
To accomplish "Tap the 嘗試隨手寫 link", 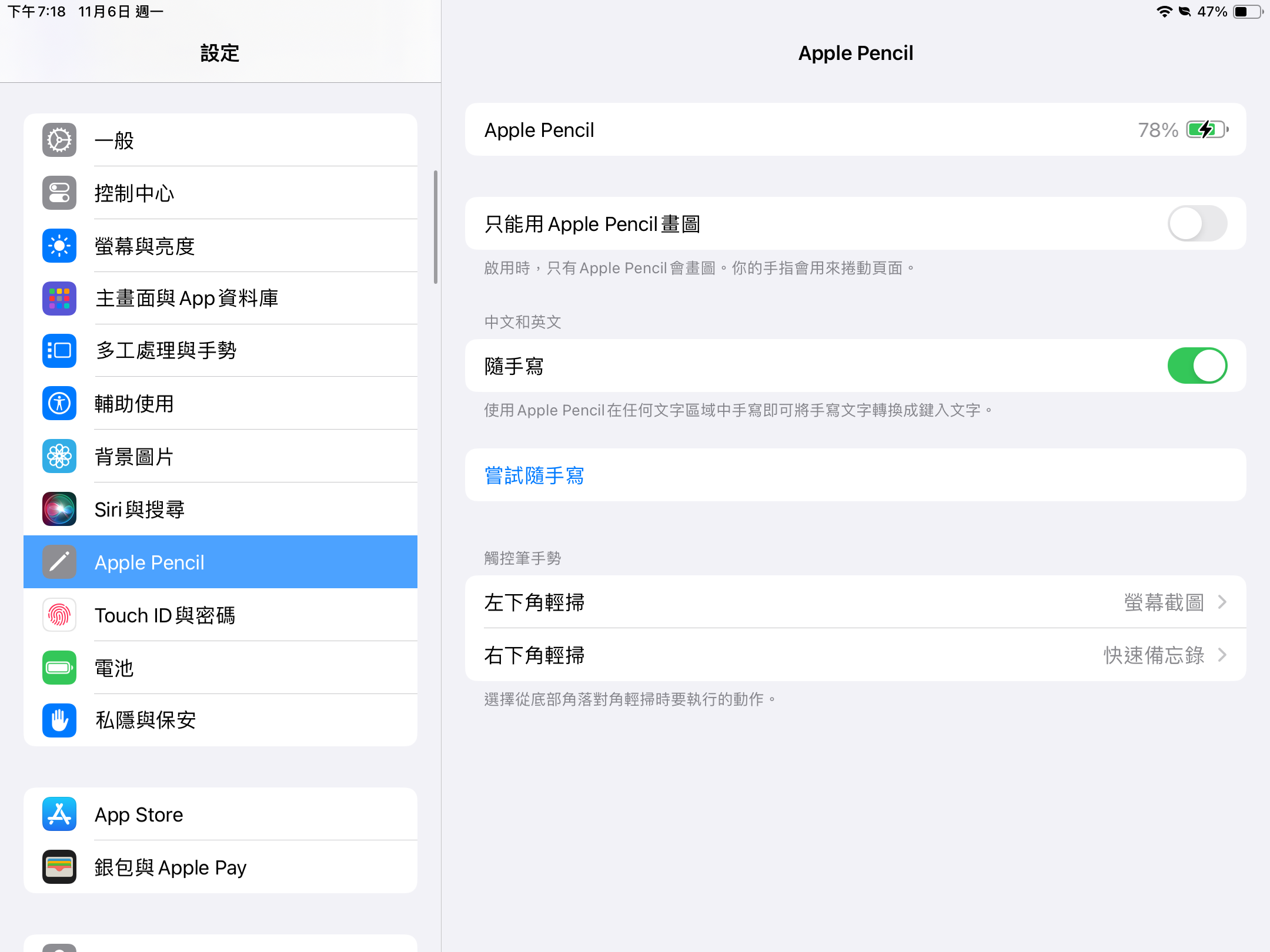I will pyautogui.click(x=534, y=475).
